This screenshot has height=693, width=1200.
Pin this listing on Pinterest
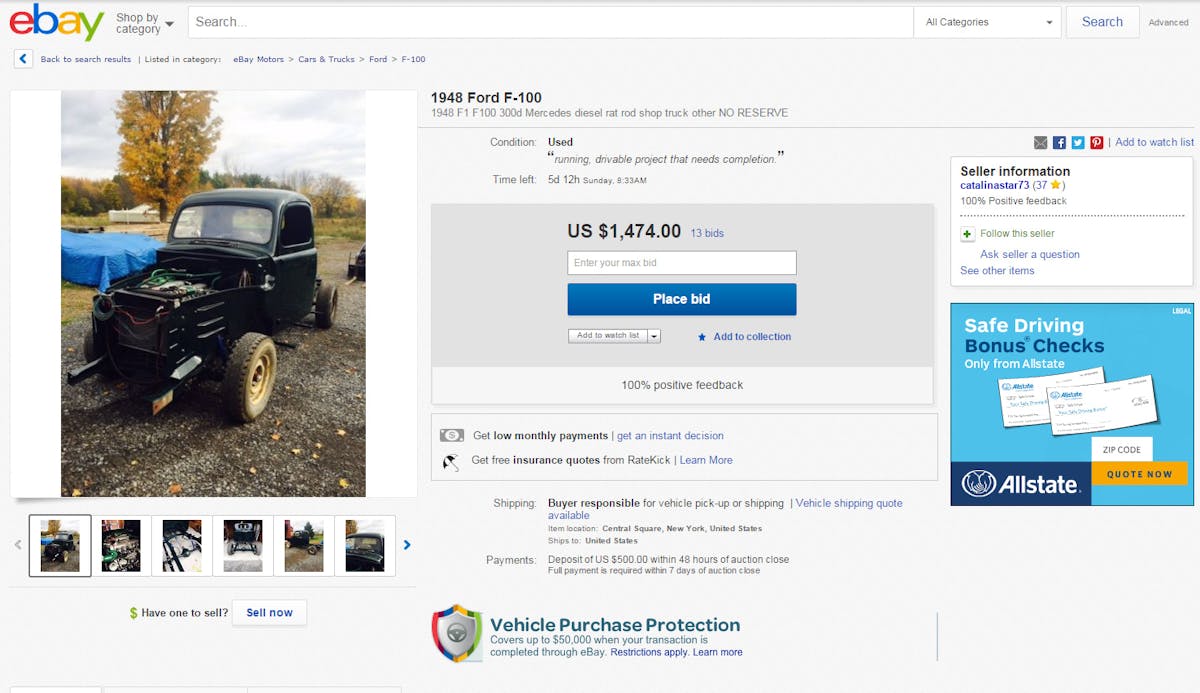[1097, 143]
